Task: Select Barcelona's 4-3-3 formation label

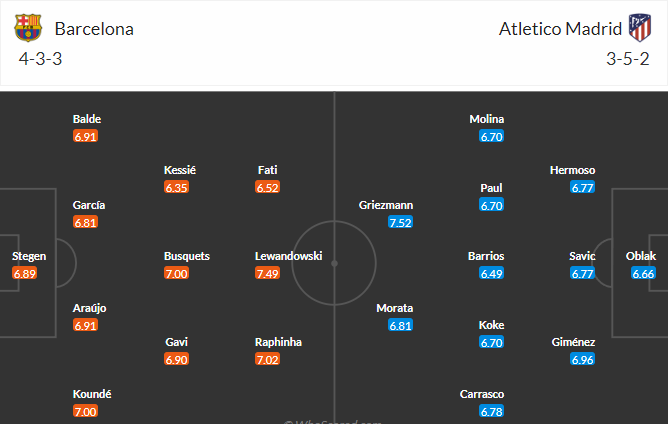Action: [40, 59]
